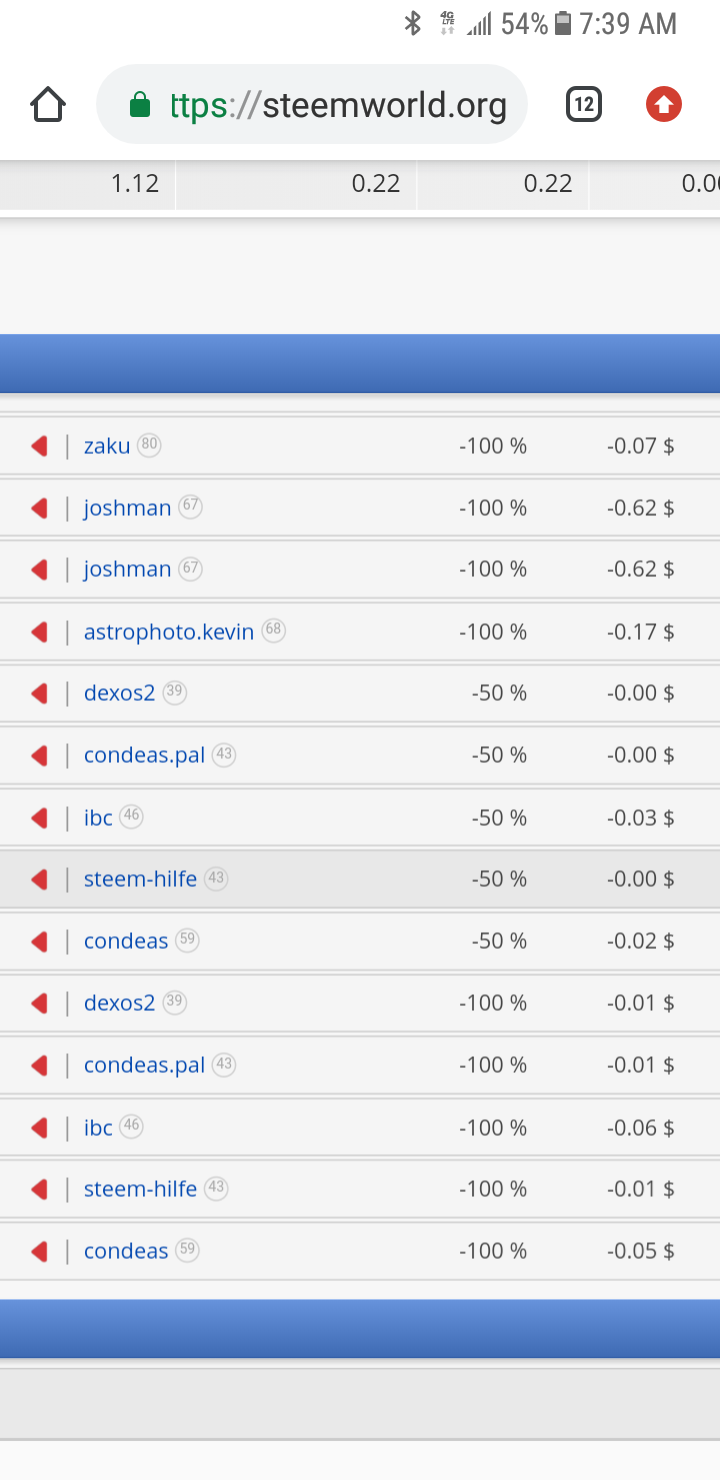
Task: Click the red downvote arrow beside zaku
Action: (x=40, y=446)
